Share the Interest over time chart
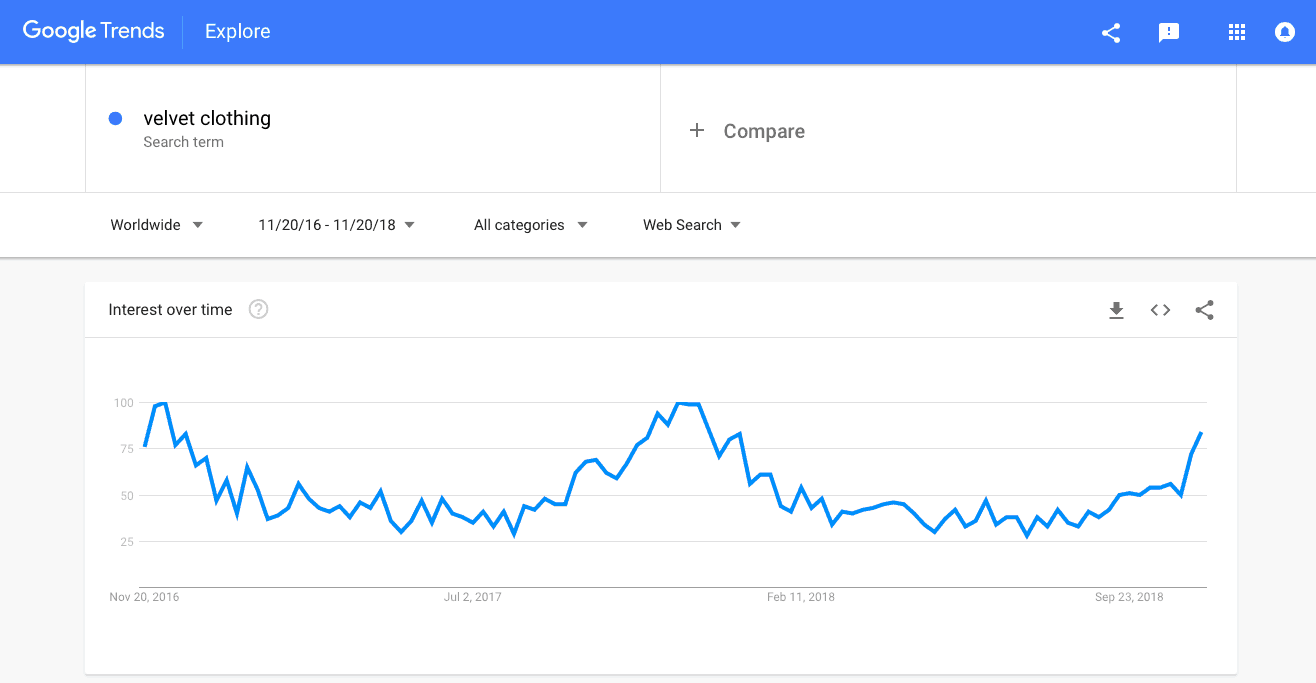 (1205, 310)
